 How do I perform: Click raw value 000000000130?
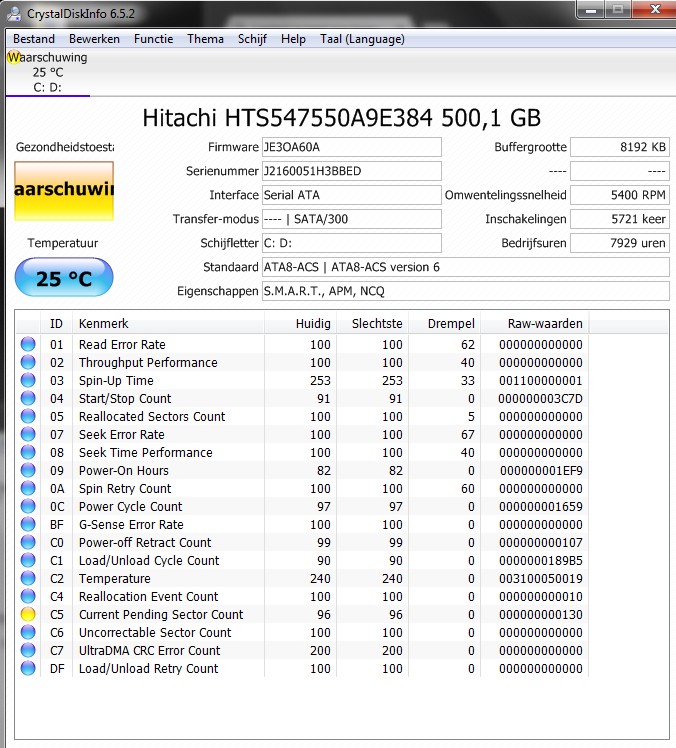point(541,614)
